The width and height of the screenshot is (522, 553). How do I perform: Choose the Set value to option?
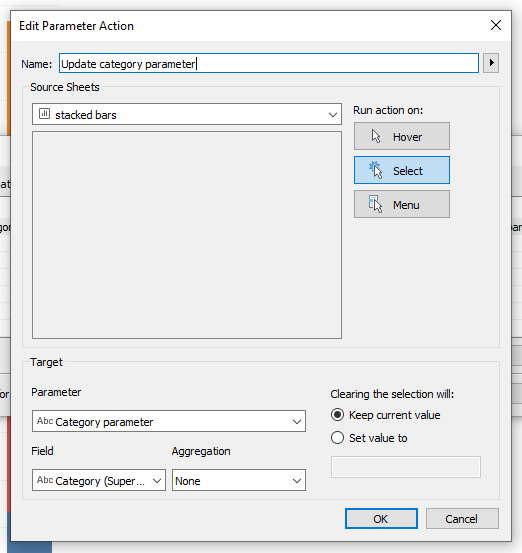pyautogui.click(x=337, y=438)
